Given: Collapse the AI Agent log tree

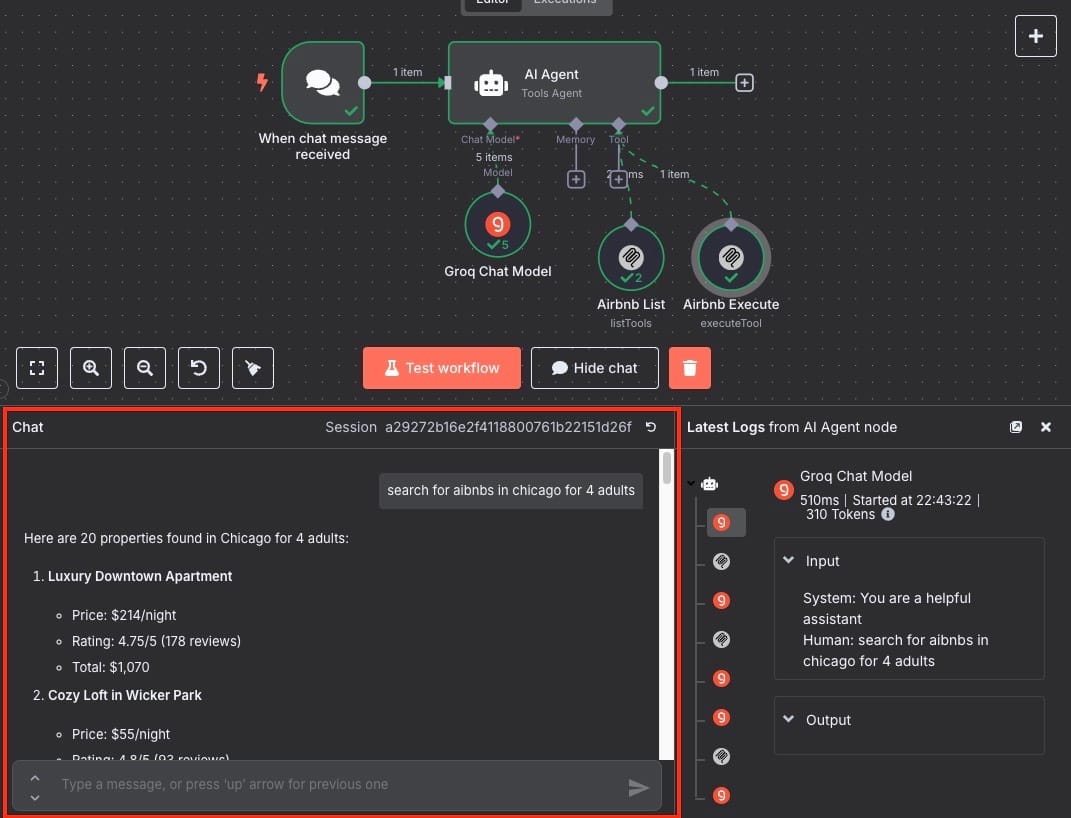Looking at the screenshot, I should (x=691, y=483).
